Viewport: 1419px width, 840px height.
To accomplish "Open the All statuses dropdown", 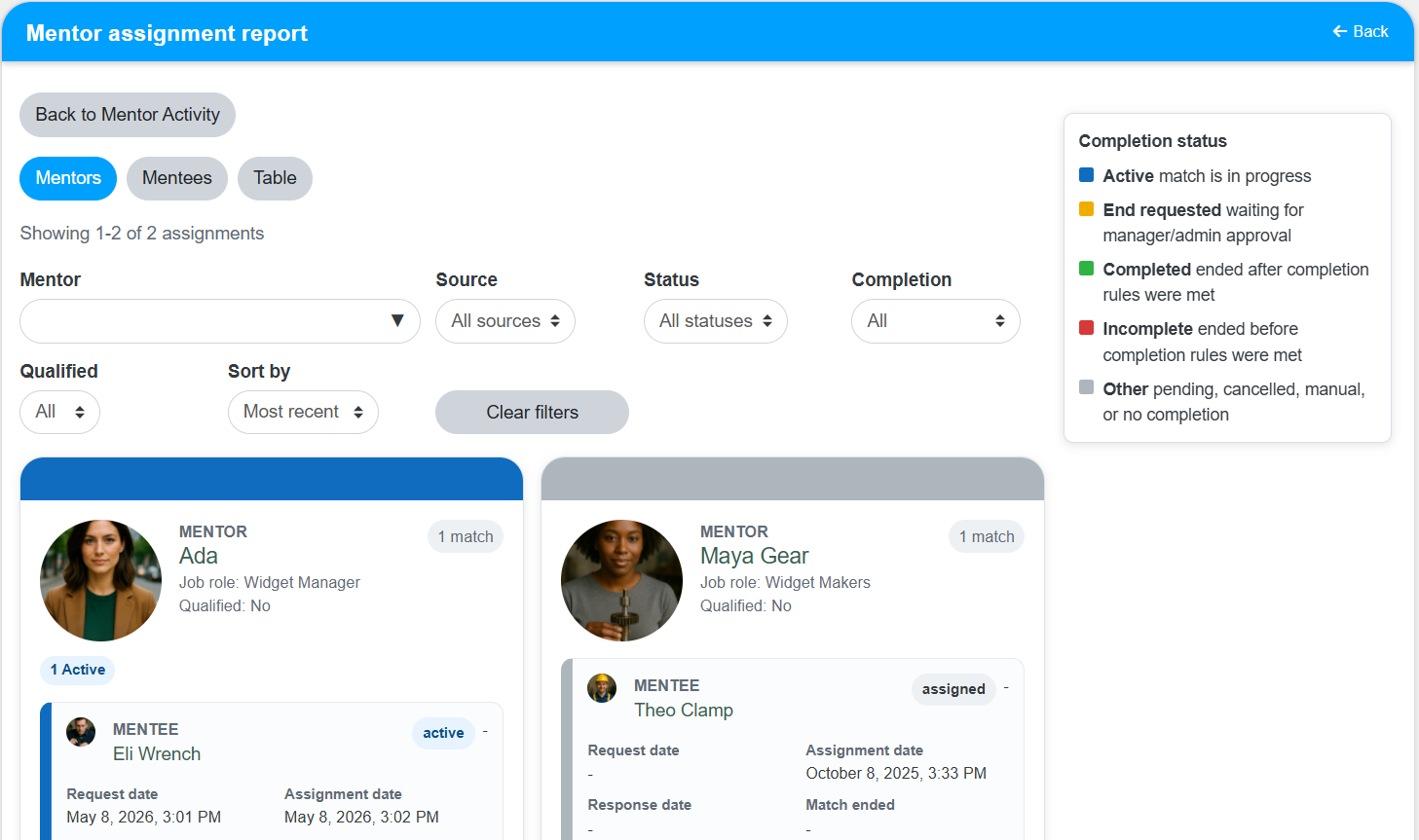I will (x=716, y=321).
